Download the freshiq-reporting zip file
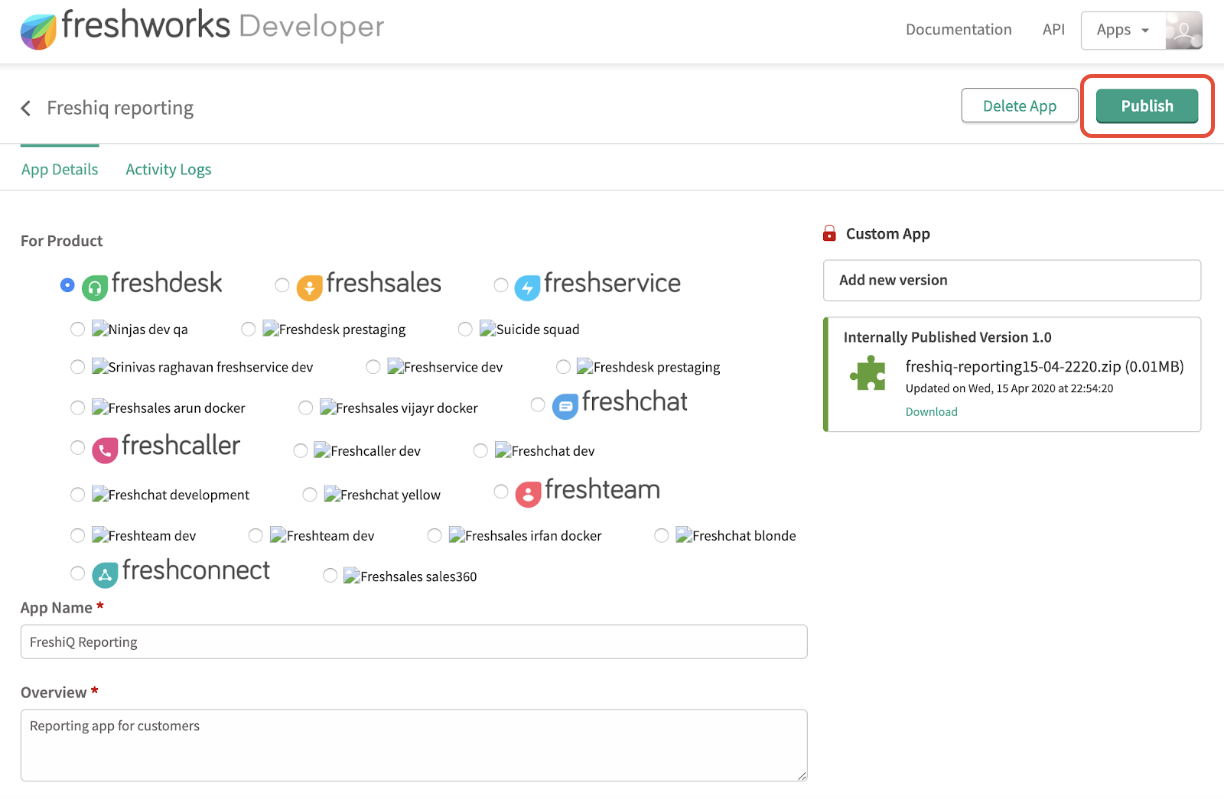The height and width of the screenshot is (799, 1224). (x=931, y=411)
